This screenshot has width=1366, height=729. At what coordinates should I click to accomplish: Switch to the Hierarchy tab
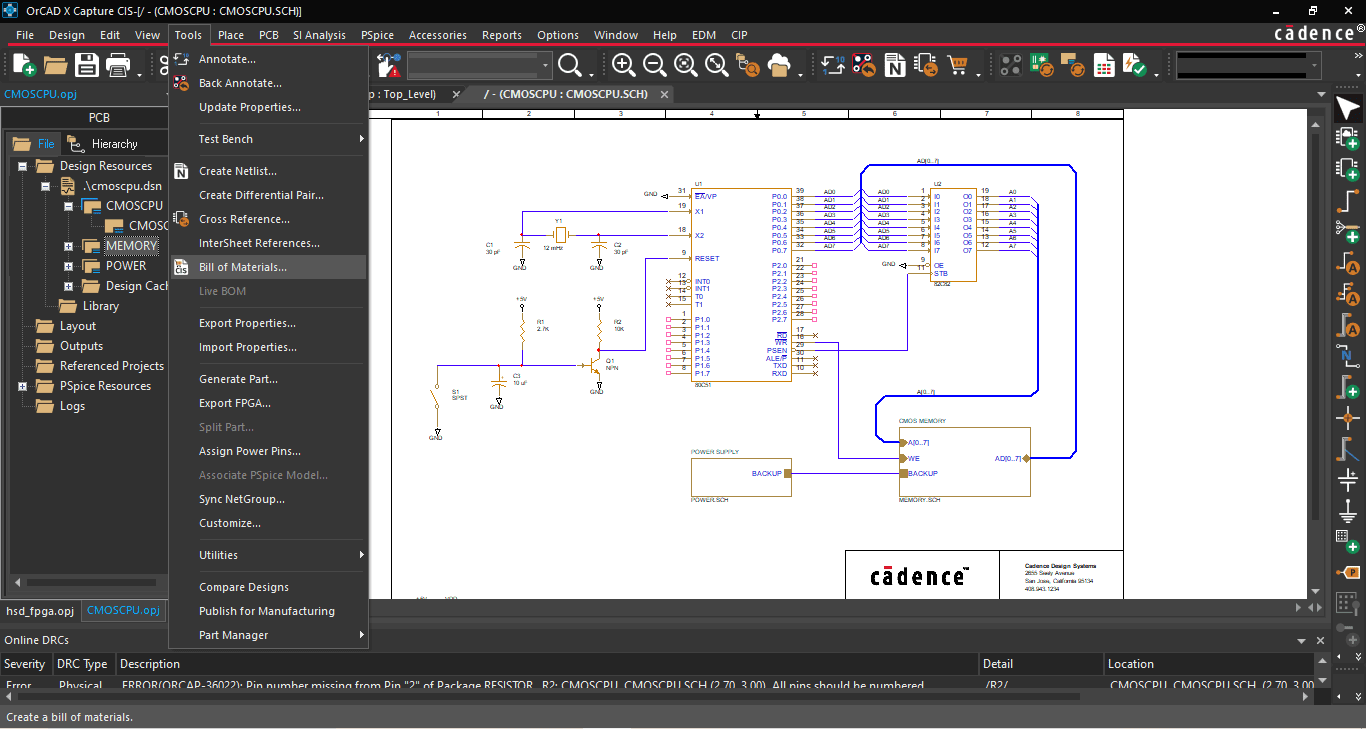pyautogui.click(x=103, y=144)
